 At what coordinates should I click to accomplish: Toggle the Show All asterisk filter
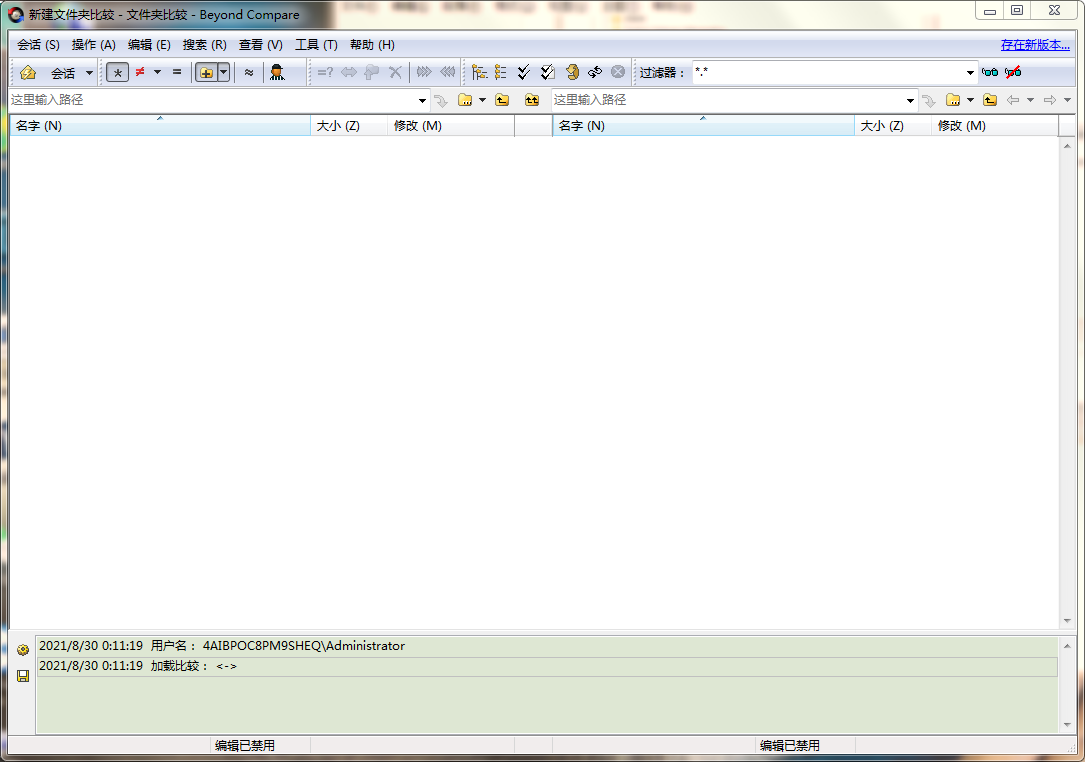[x=118, y=73]
